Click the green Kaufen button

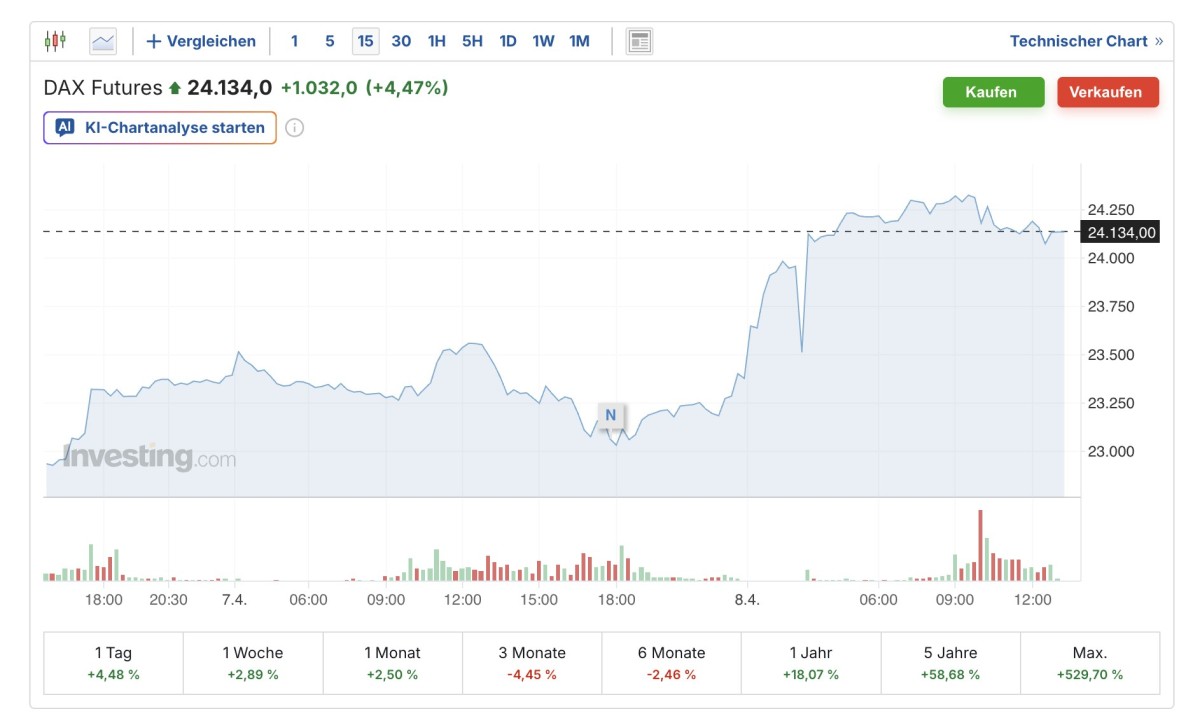tap(993, 92)
